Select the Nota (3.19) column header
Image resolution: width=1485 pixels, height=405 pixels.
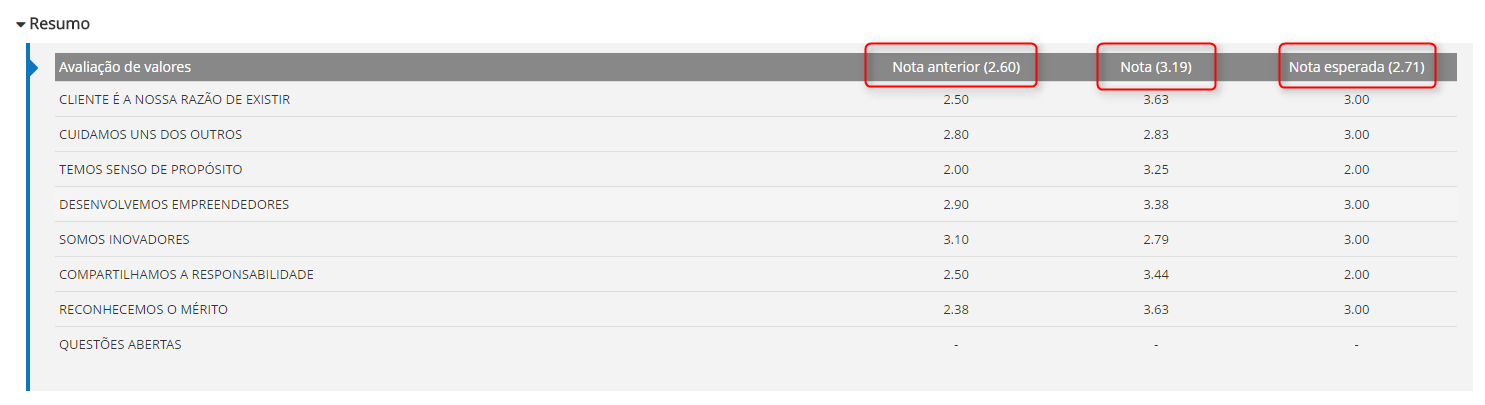click(1156, 67)
